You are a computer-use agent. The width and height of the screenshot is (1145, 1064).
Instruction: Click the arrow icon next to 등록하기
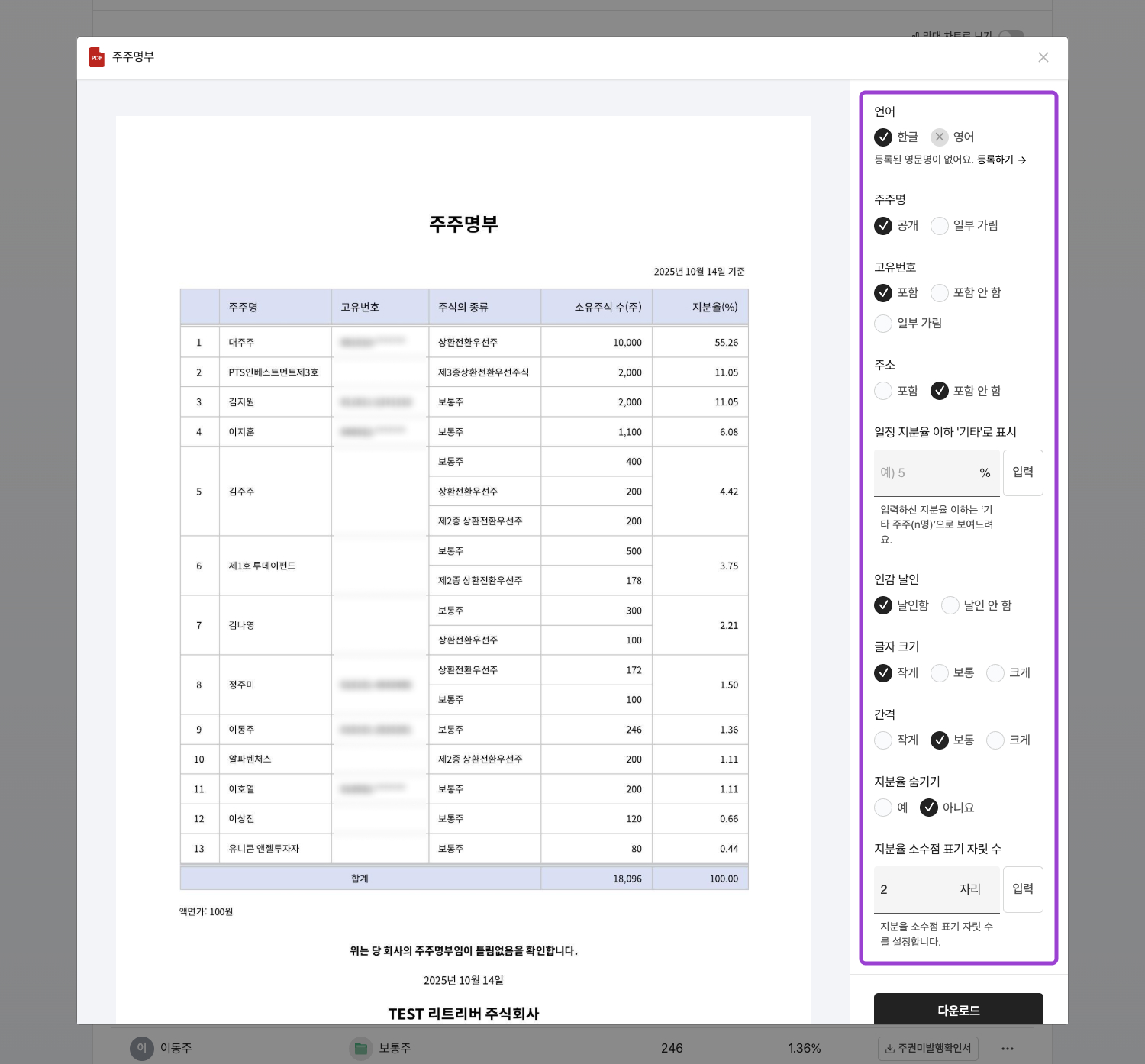[1023, 161]
